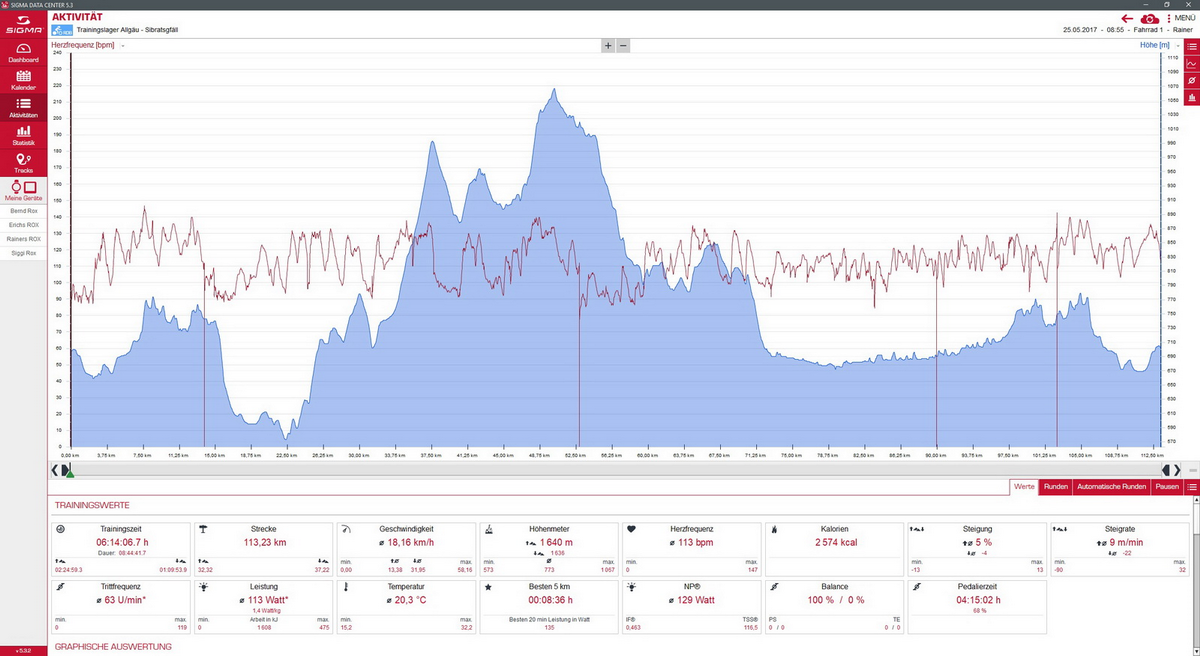This screenshot has width=1200, height=656.
Task: Expand the Höhe axis dropdown
Action: click(x=1177, y=46)
